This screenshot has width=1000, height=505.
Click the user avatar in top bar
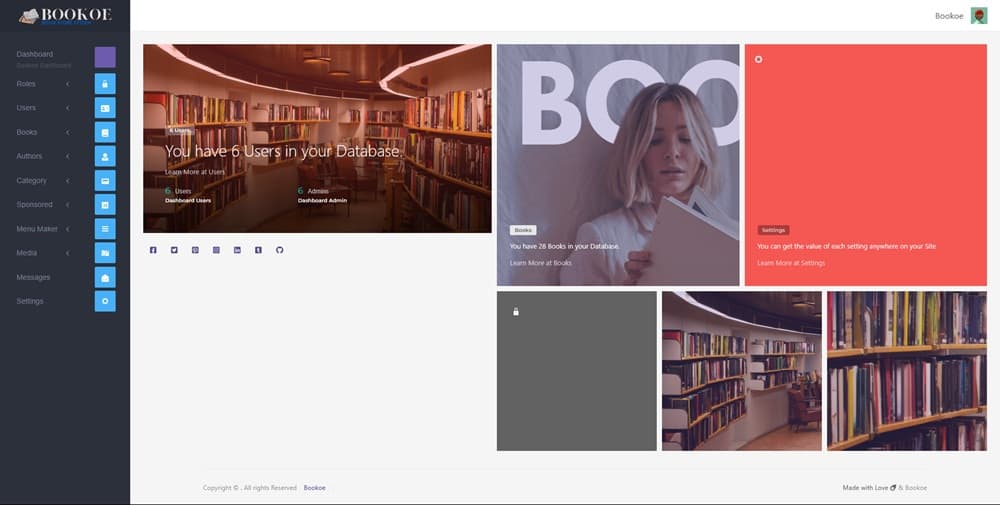[x=978, y=15]
